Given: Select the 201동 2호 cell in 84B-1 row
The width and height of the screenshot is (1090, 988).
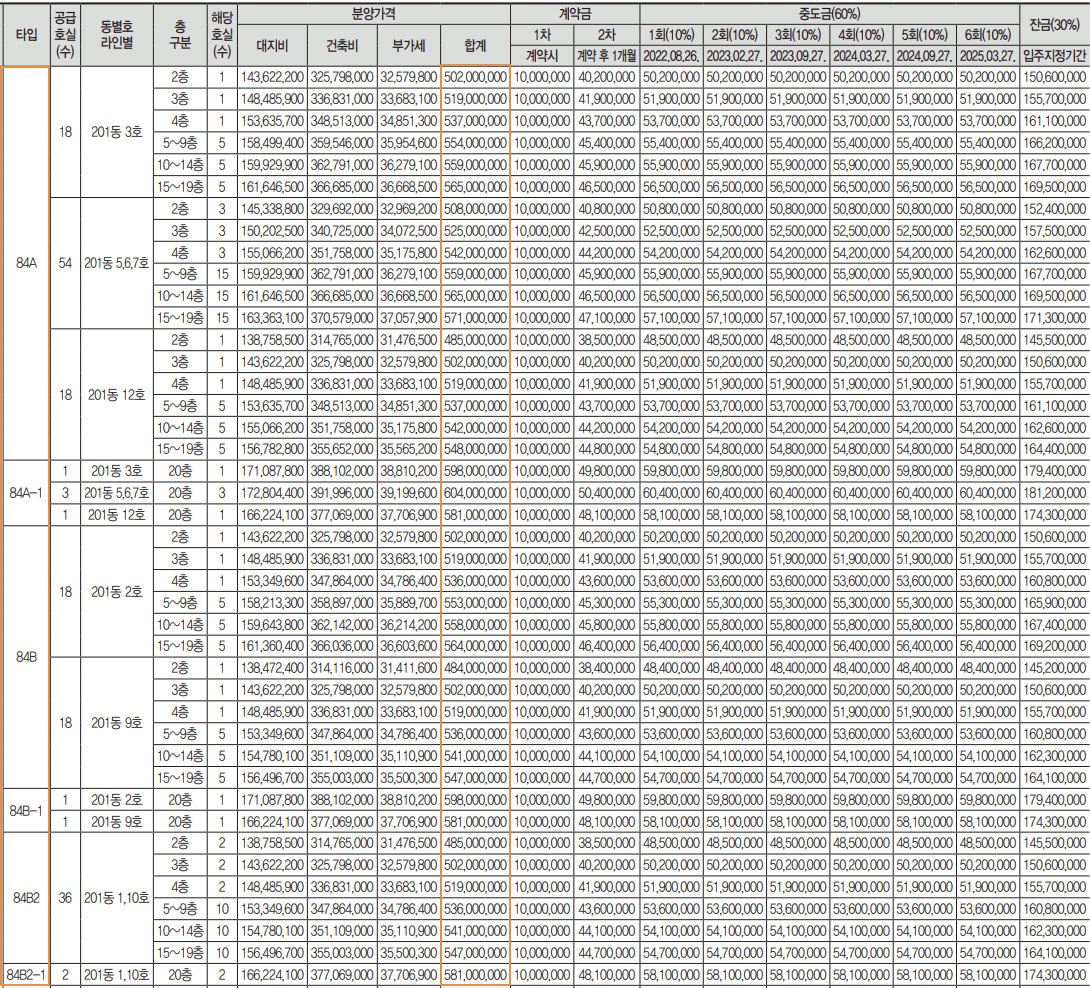Looking at the screenshot, I should (117, 800).
